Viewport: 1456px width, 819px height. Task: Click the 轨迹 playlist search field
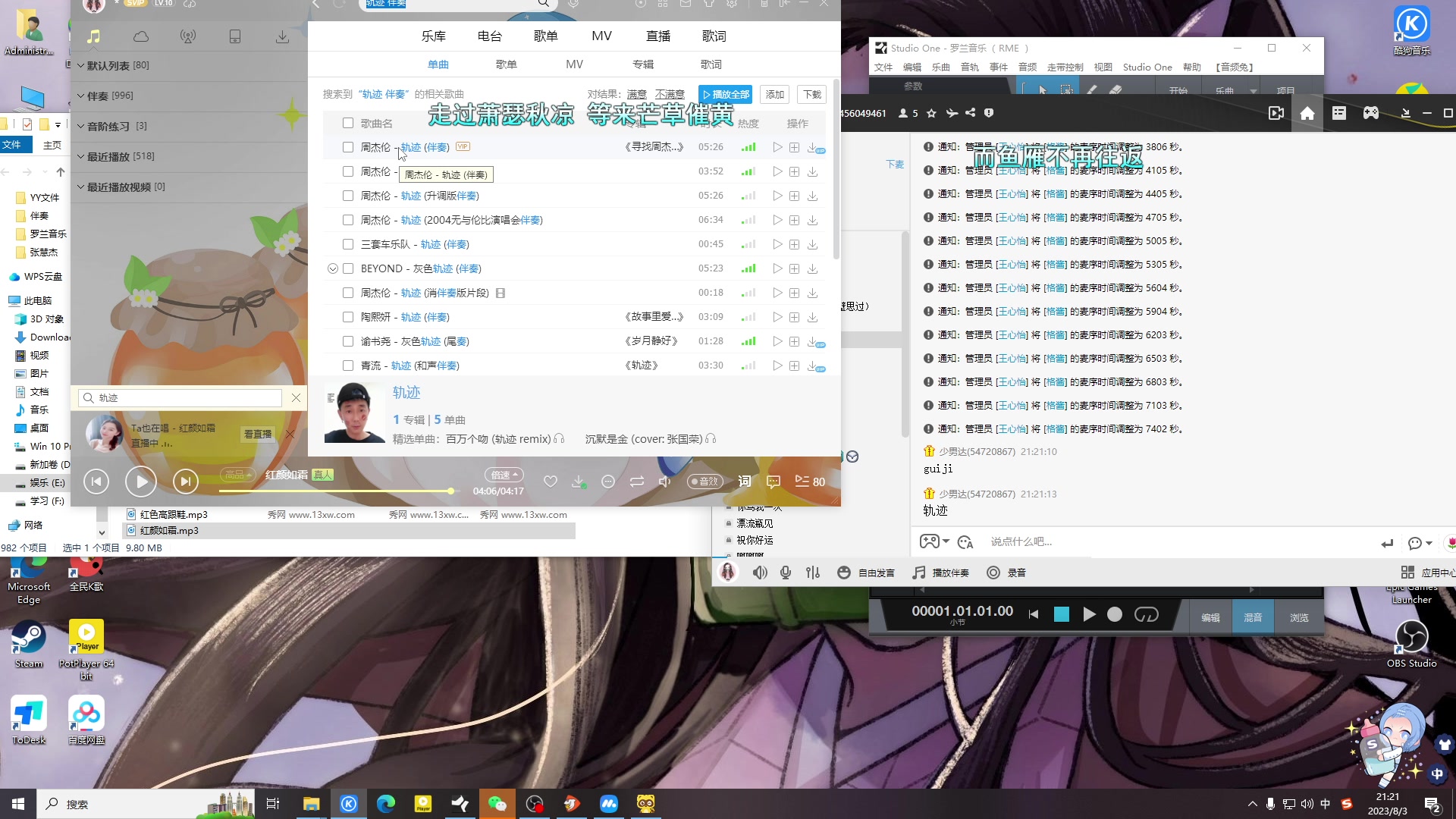180,398
